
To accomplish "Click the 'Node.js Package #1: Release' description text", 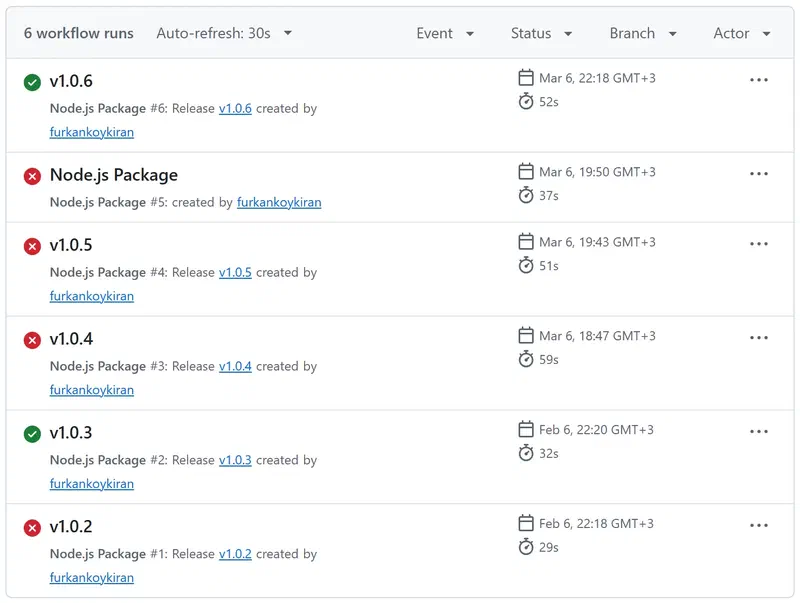I will pyautogui.click(x=132, y=554).
